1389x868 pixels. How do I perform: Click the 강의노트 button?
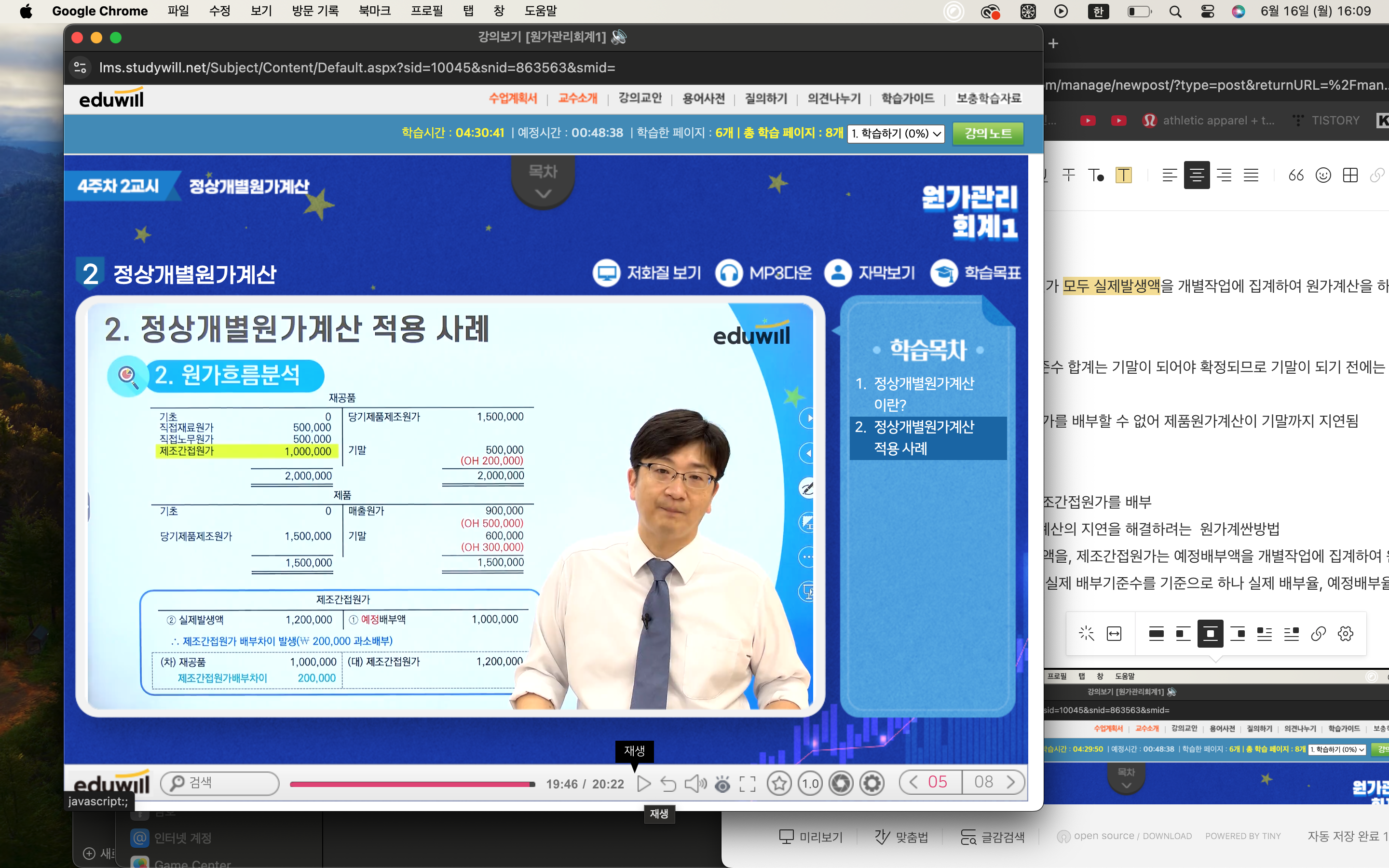(988, 134)
